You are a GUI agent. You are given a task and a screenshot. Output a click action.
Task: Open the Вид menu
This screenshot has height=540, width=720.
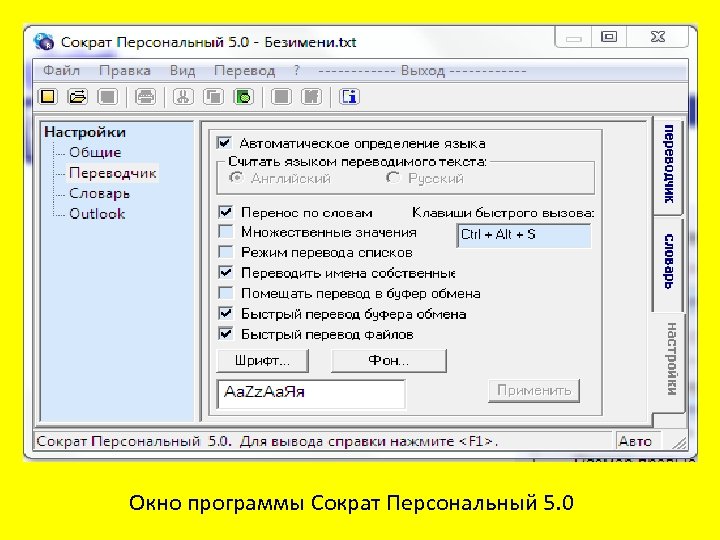pyautogui.click(x=182, y=71)
